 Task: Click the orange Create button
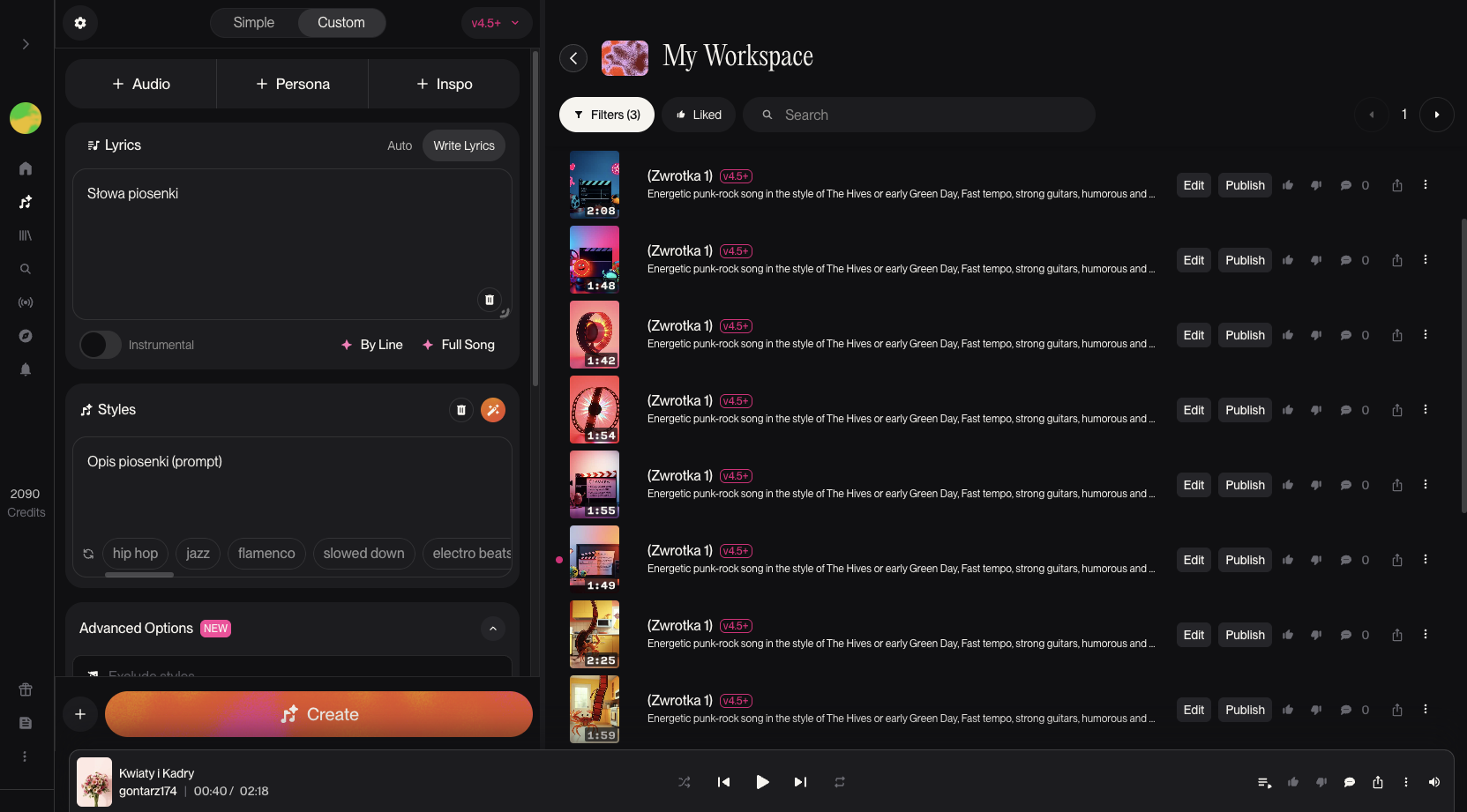pyautogui.click(x=318, y=714)
